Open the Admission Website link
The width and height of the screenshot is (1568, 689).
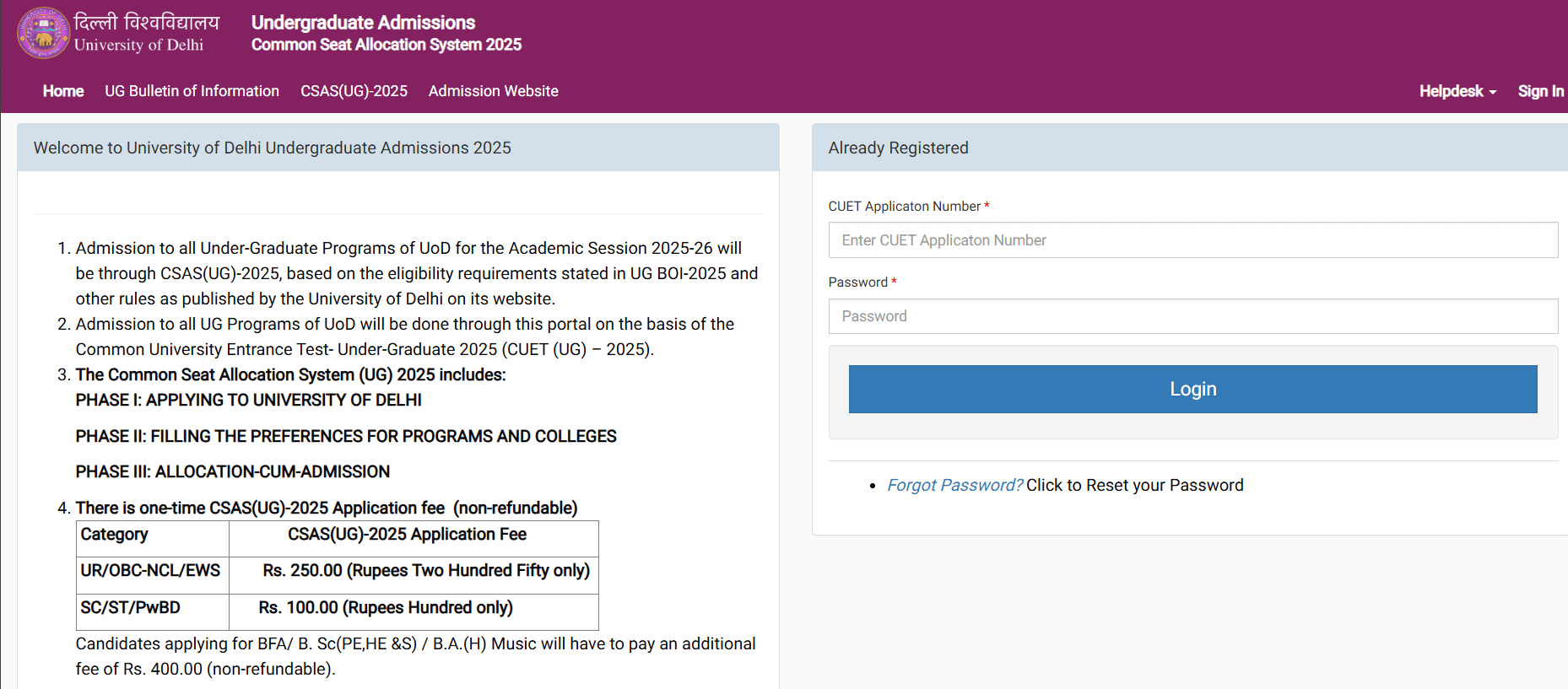493,91
